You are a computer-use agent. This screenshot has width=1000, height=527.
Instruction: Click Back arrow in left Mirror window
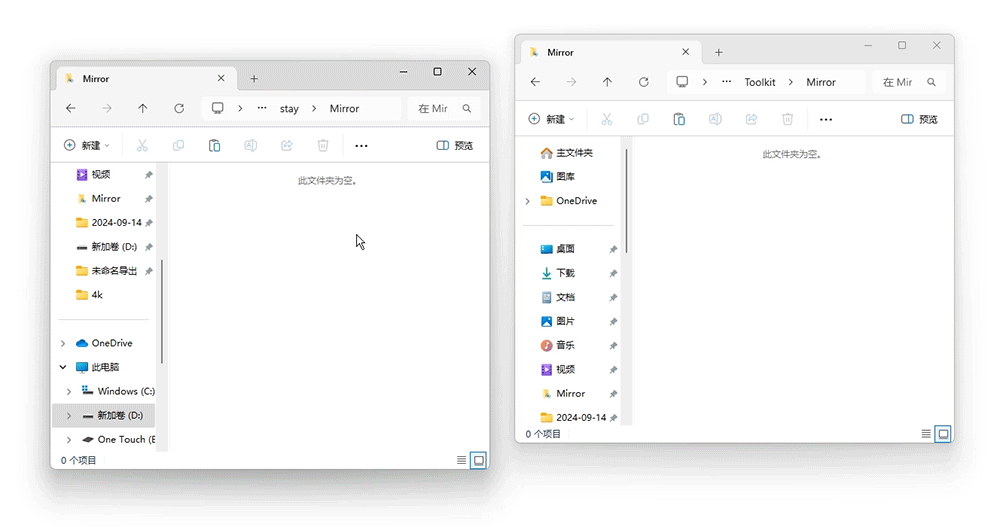71,108
